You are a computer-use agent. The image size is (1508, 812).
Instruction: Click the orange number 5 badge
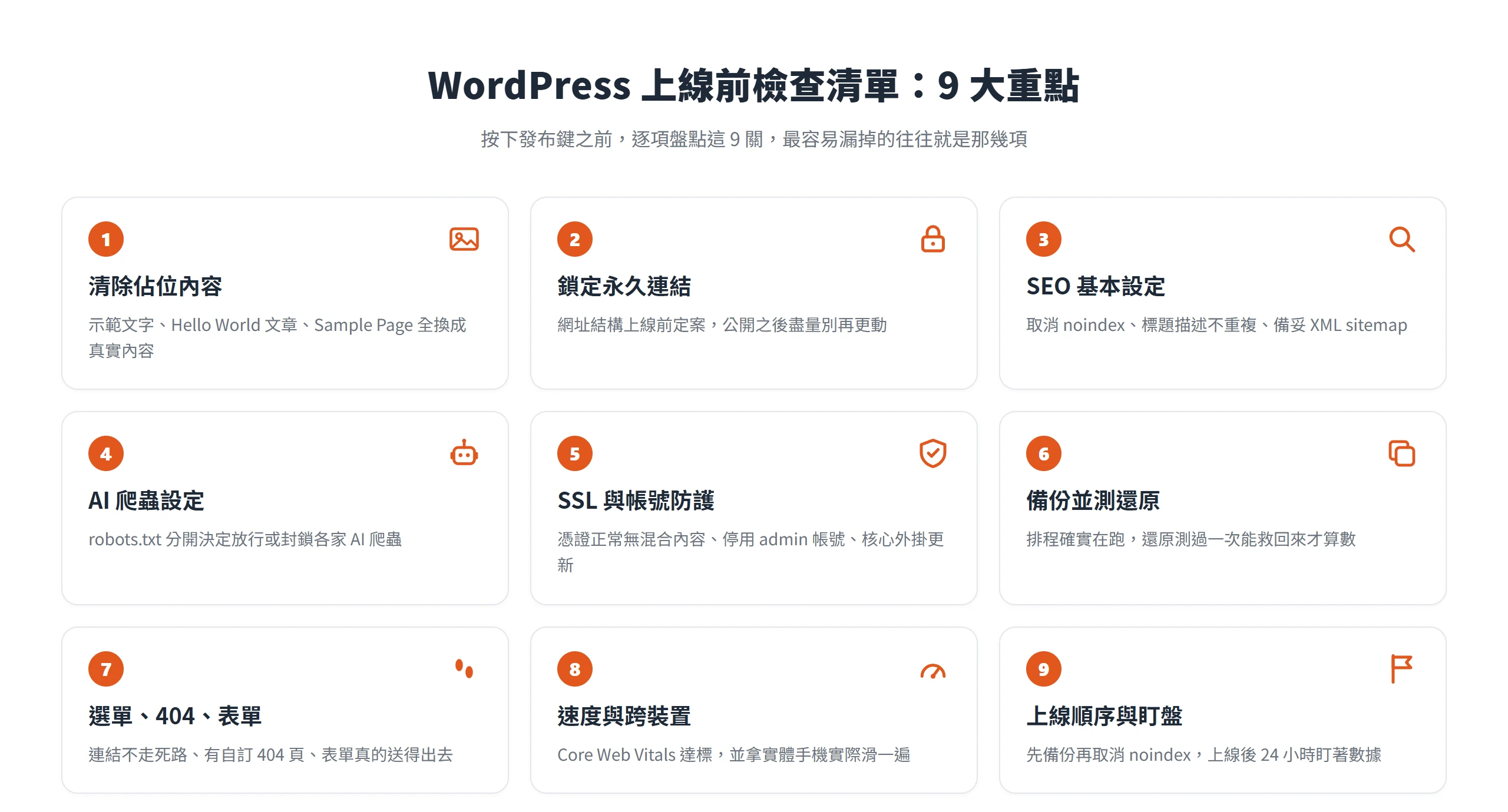(575, 453)
